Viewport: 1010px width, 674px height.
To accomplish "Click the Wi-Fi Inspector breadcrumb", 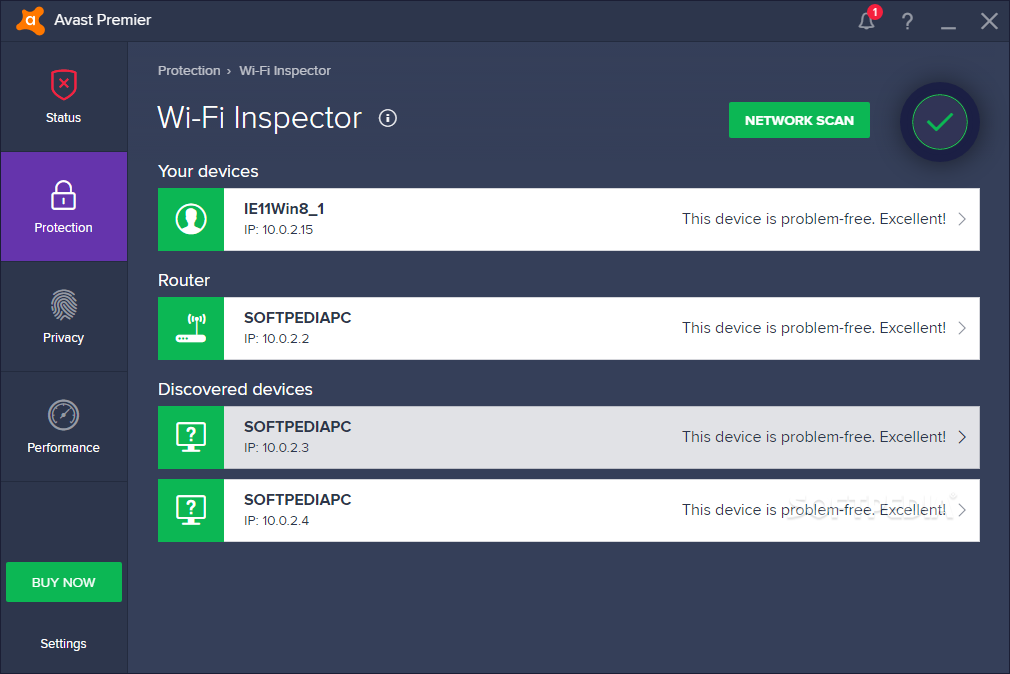I will 285,71.
